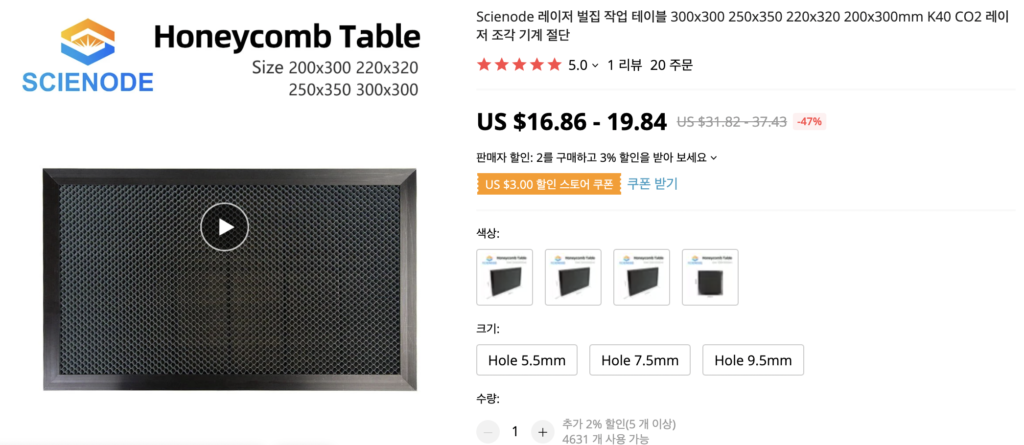The width and height of the screenshot is (1024, 445).
Task: Play the honeycomb table product video
Action: pyautogui.click(x=225, y=227)
